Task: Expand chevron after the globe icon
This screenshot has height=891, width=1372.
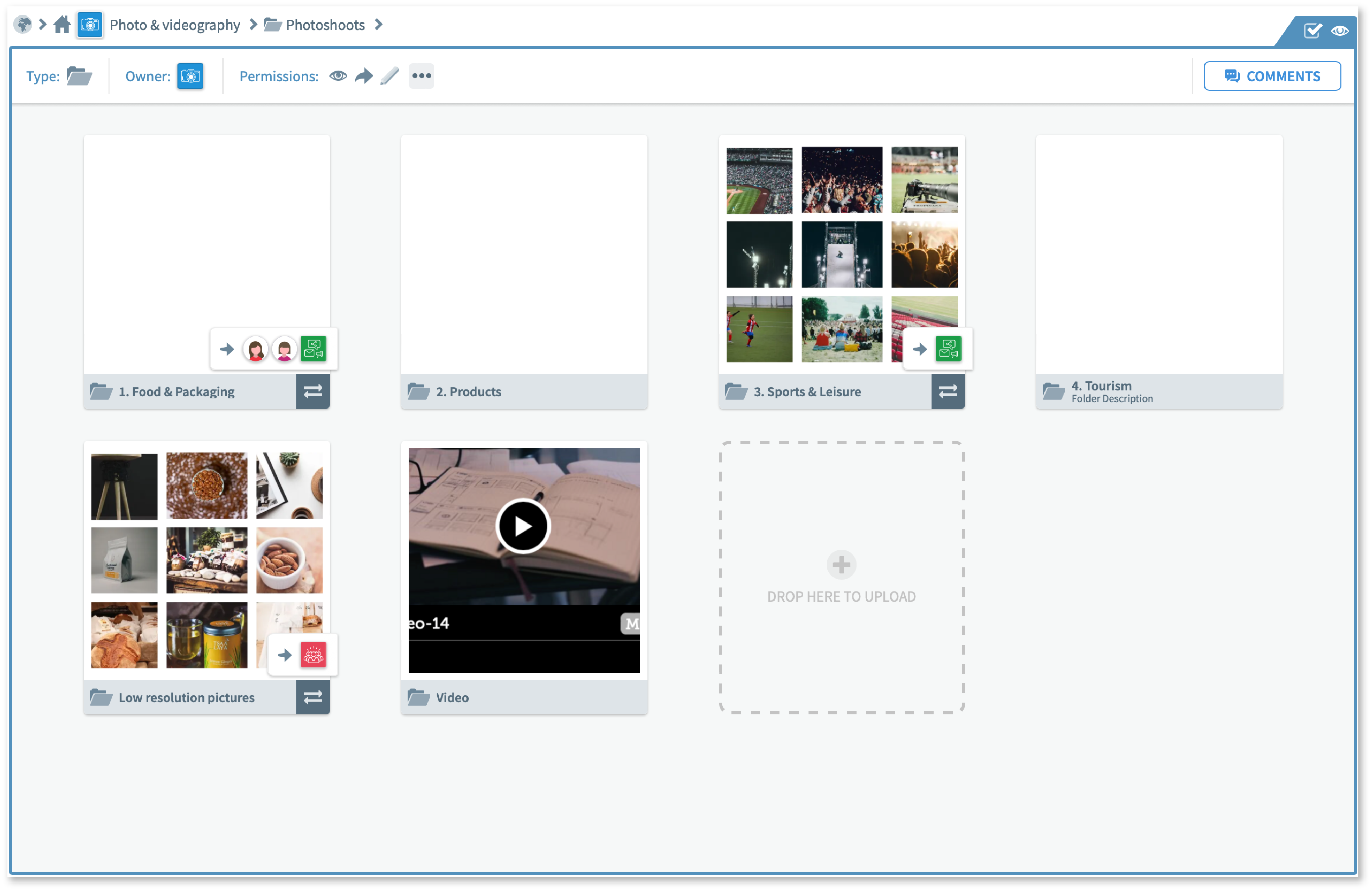Action: click(43, 24)
